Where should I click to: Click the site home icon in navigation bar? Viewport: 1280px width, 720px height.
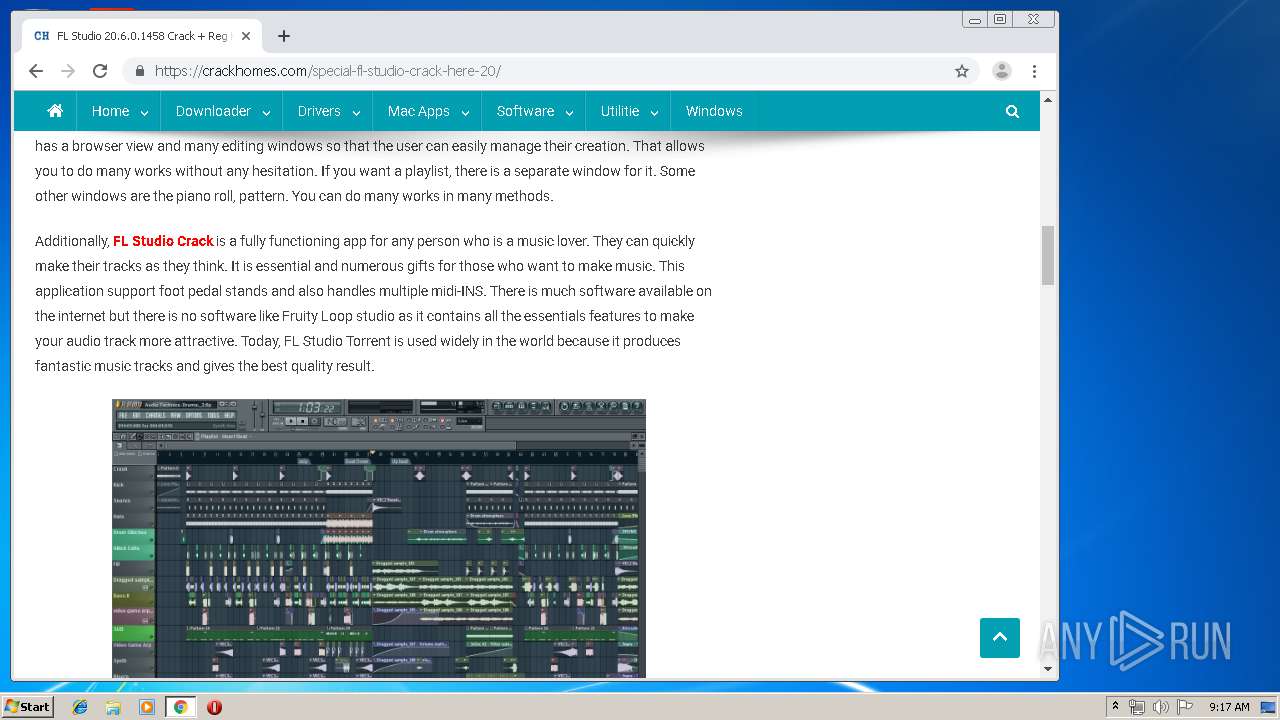(55, 111)
